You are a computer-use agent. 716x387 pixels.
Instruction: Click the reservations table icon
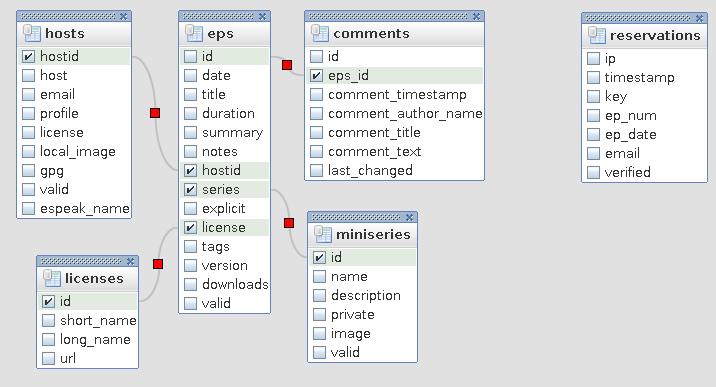596,35
